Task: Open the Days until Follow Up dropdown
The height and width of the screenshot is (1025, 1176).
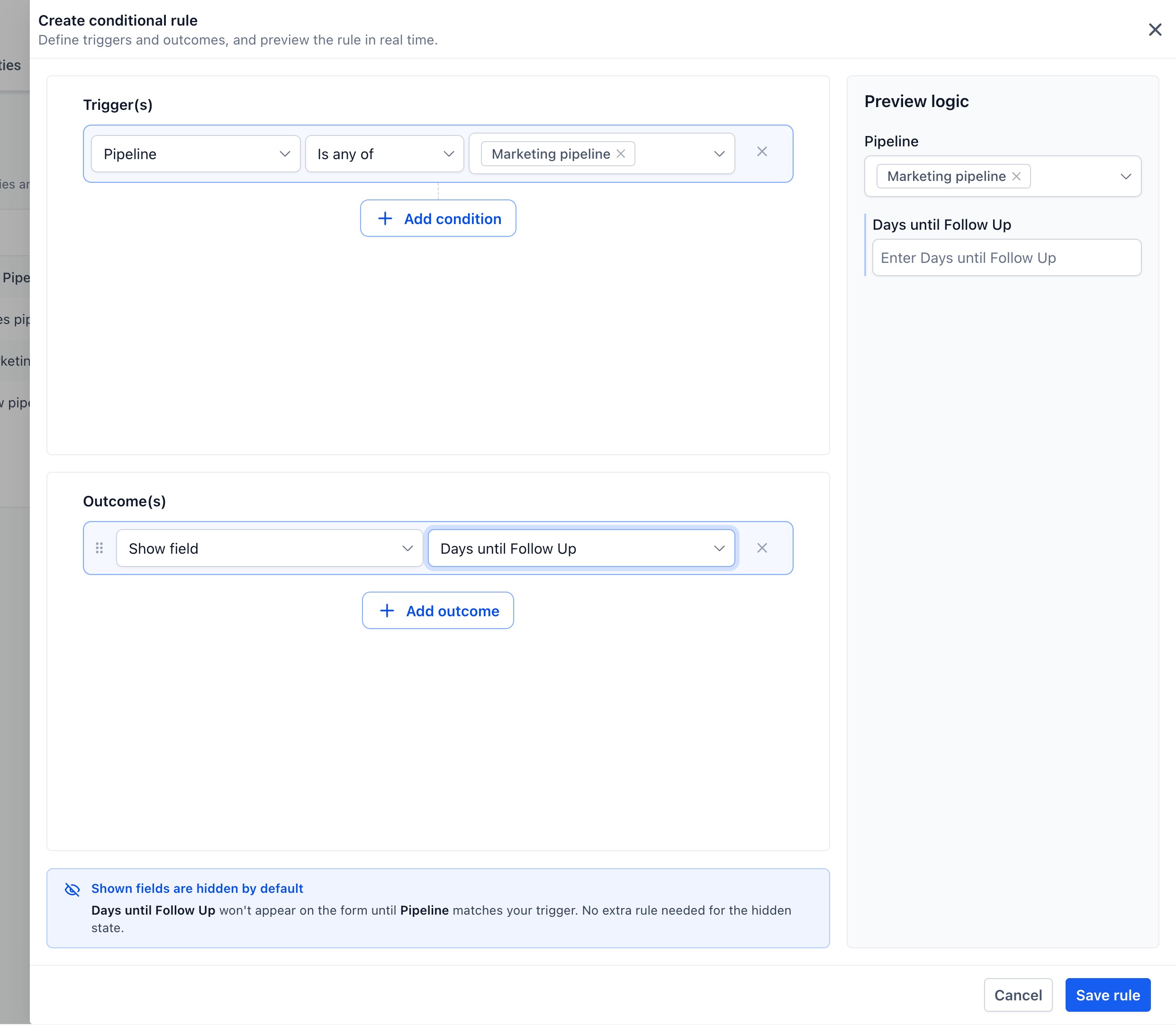Action: click(581, 548)
